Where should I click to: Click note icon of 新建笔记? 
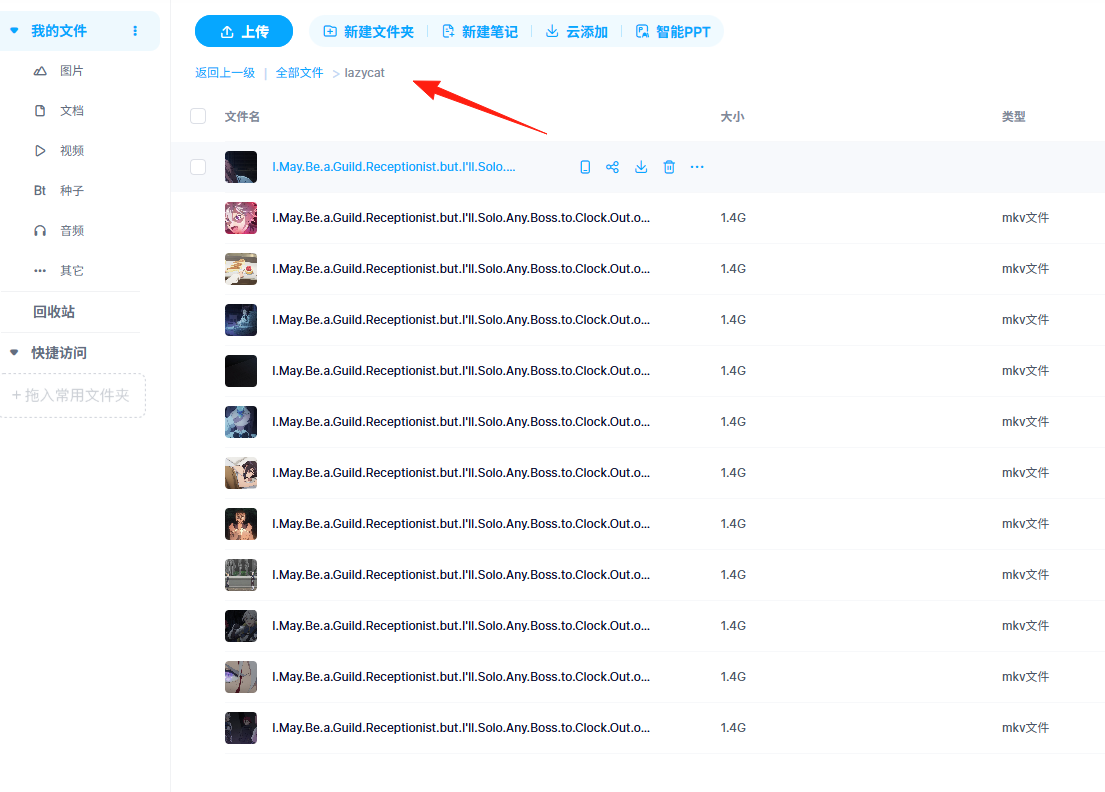448,31
